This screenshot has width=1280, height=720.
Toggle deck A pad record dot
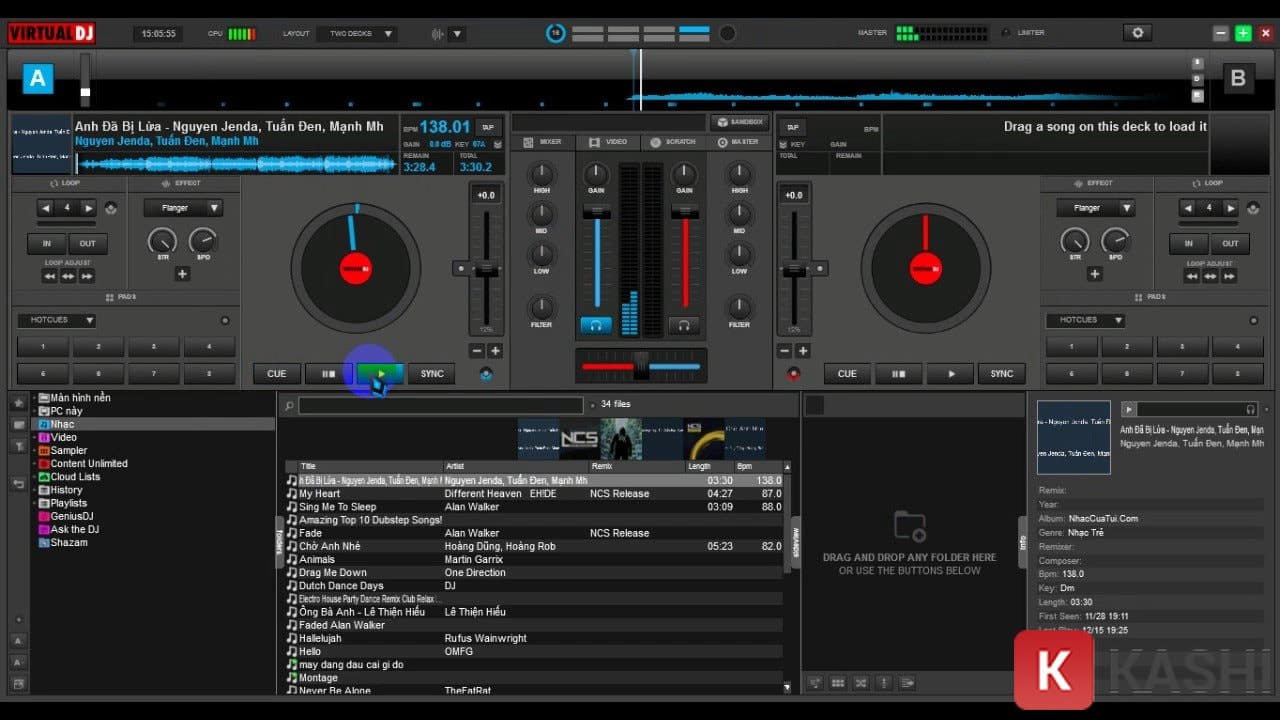[225, 321]
